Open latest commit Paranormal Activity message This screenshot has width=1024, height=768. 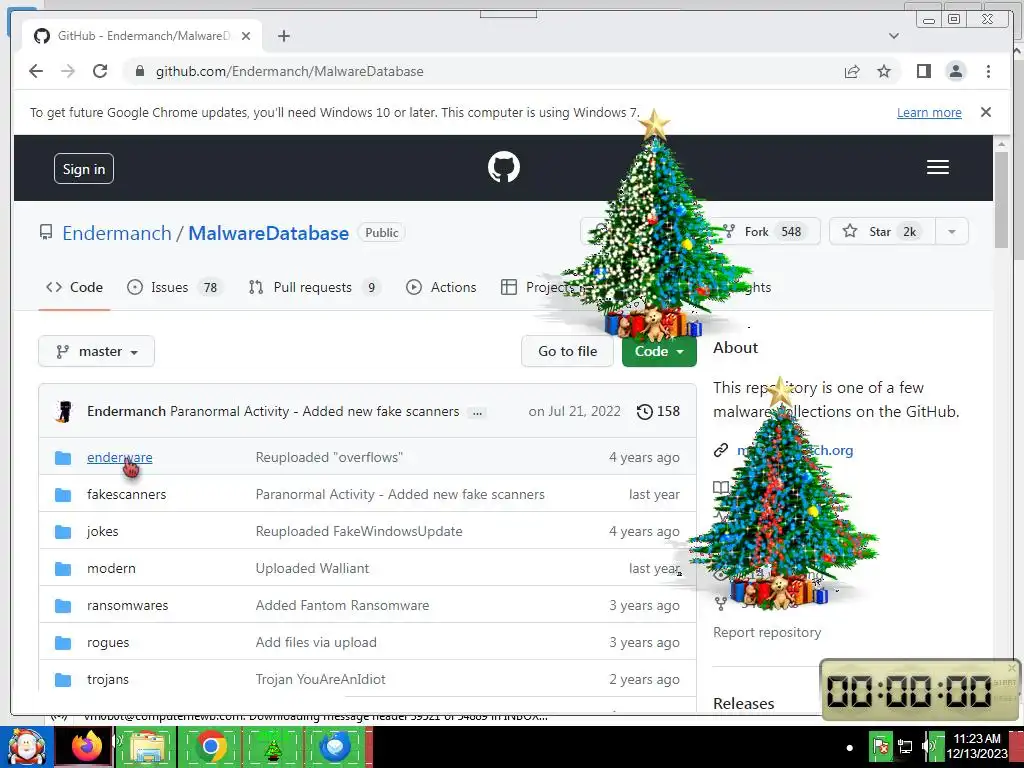pyautogui.click(x=315, y=411)
